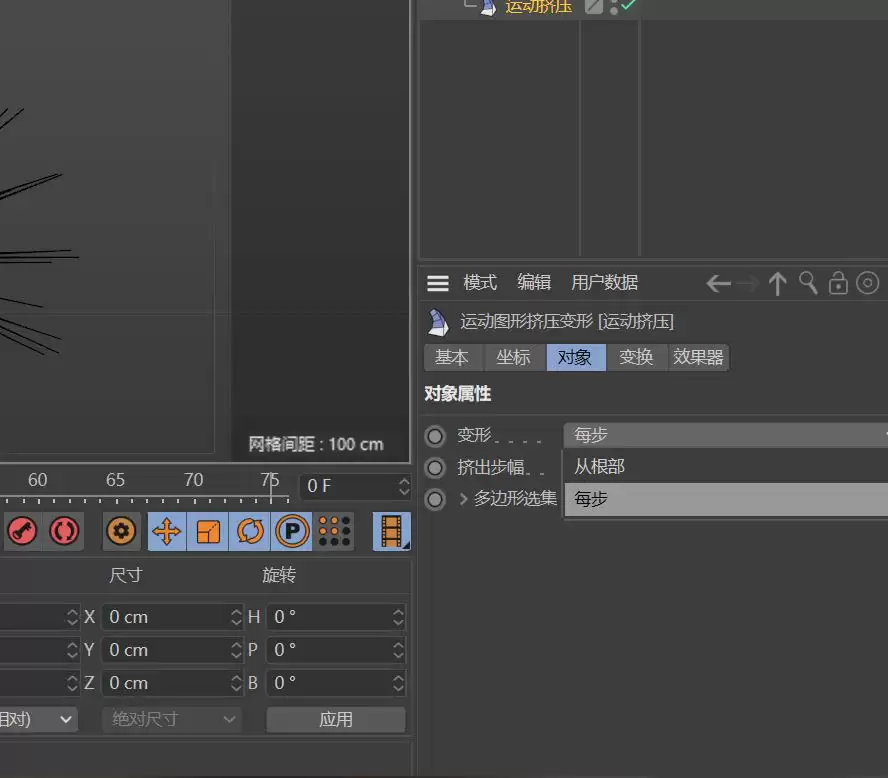Enable the record keyframe icon
888x778 pixels.
21,531
